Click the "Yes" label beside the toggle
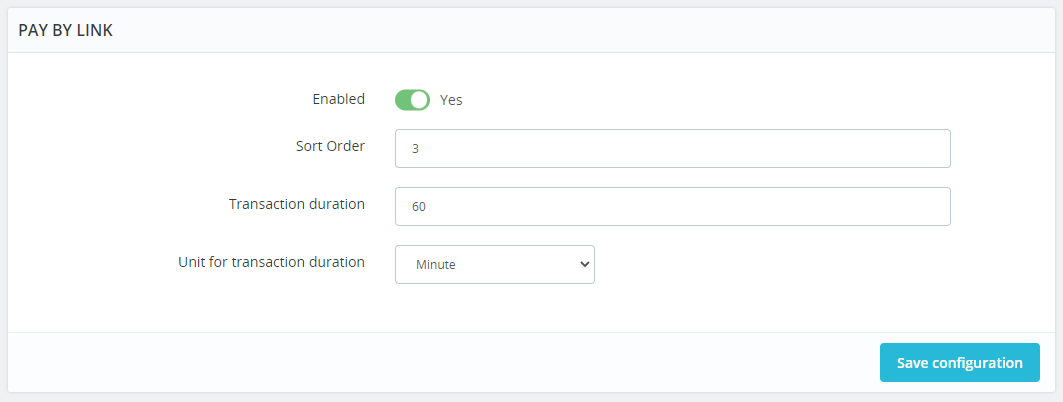 451,100
